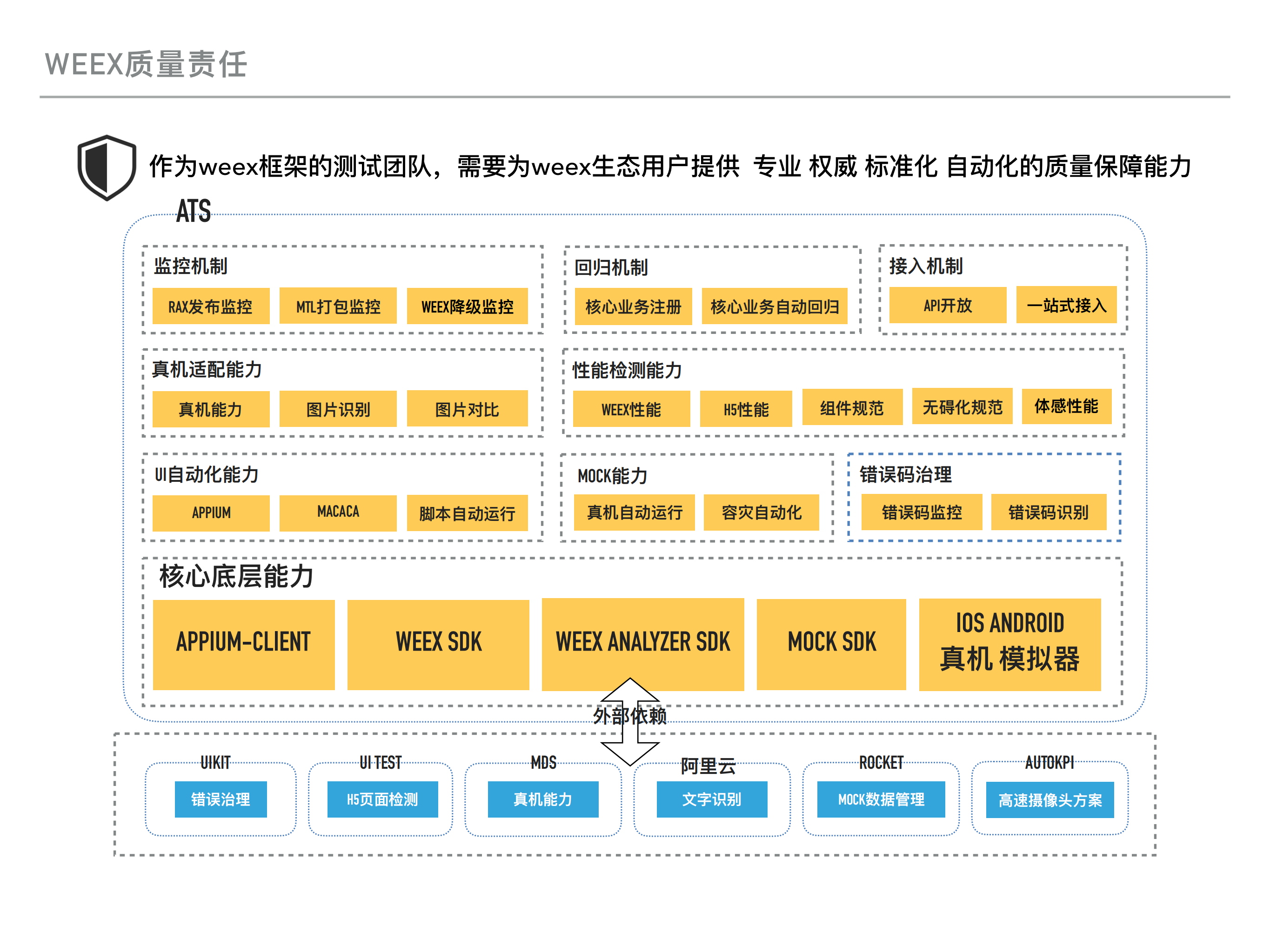The height and width of the screenshot is (952, 1270).
Task: Click the MTL打包监控 item
Action: coord(338,306)
